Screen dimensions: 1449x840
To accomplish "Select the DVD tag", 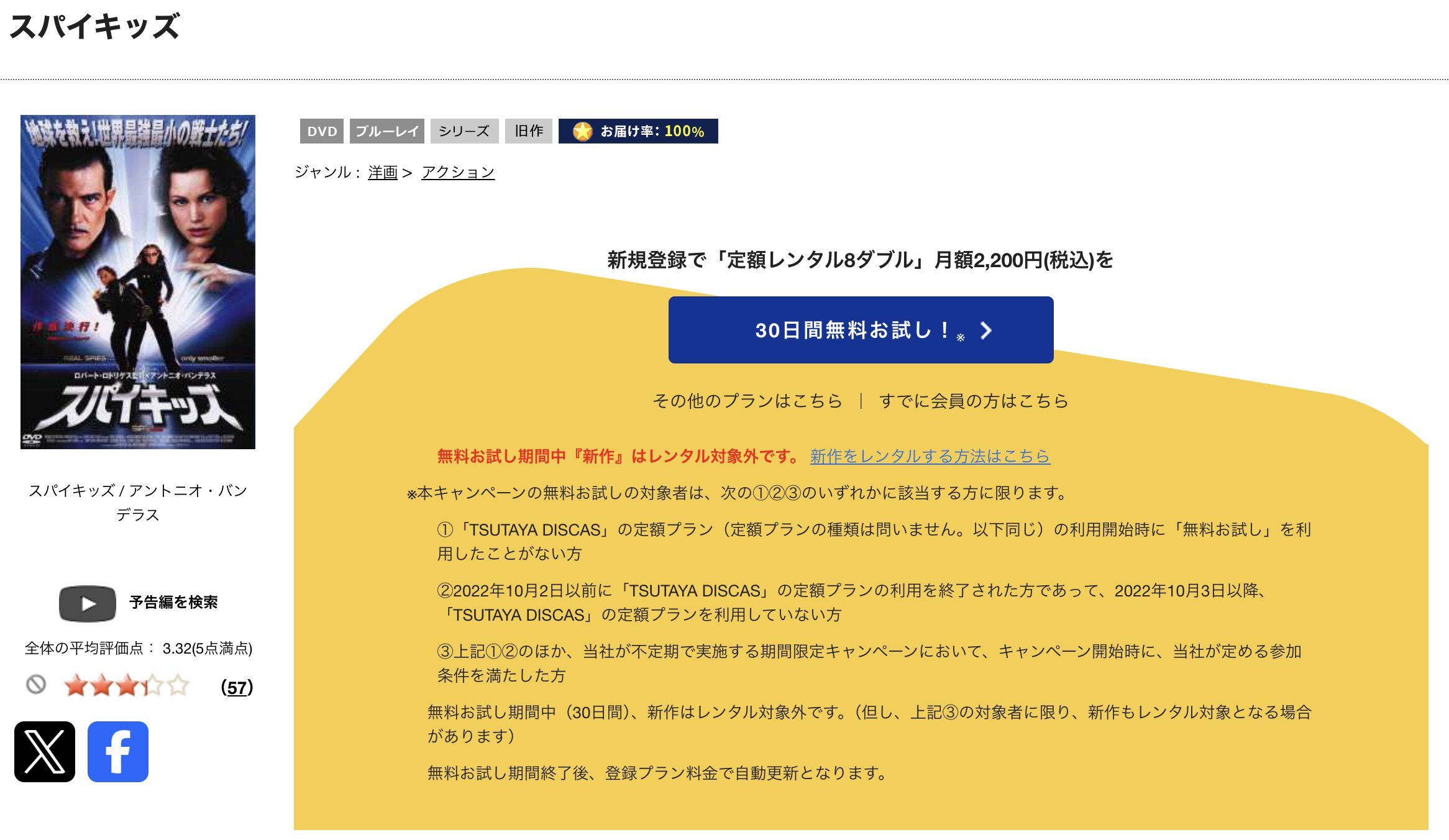I will [322, 131].
